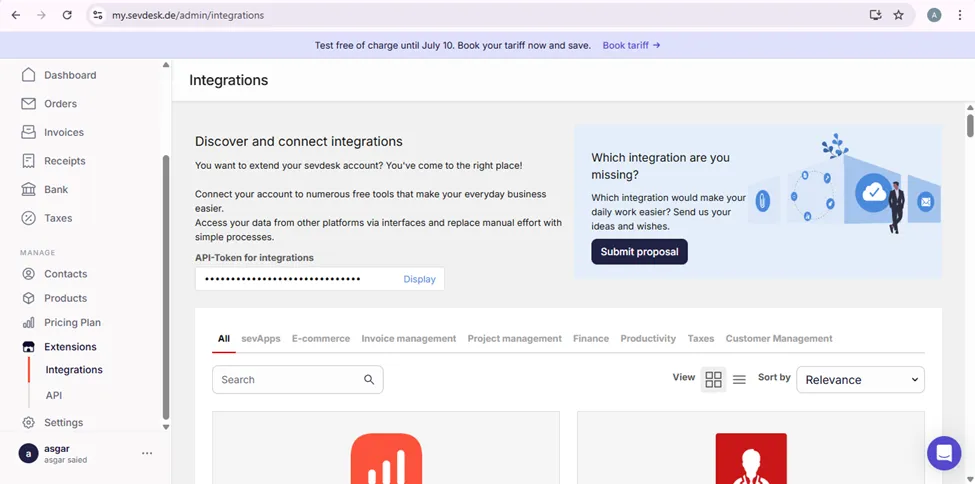Select the Taxes tab
This screenshot has height=484, width=975.
(701, 338)
